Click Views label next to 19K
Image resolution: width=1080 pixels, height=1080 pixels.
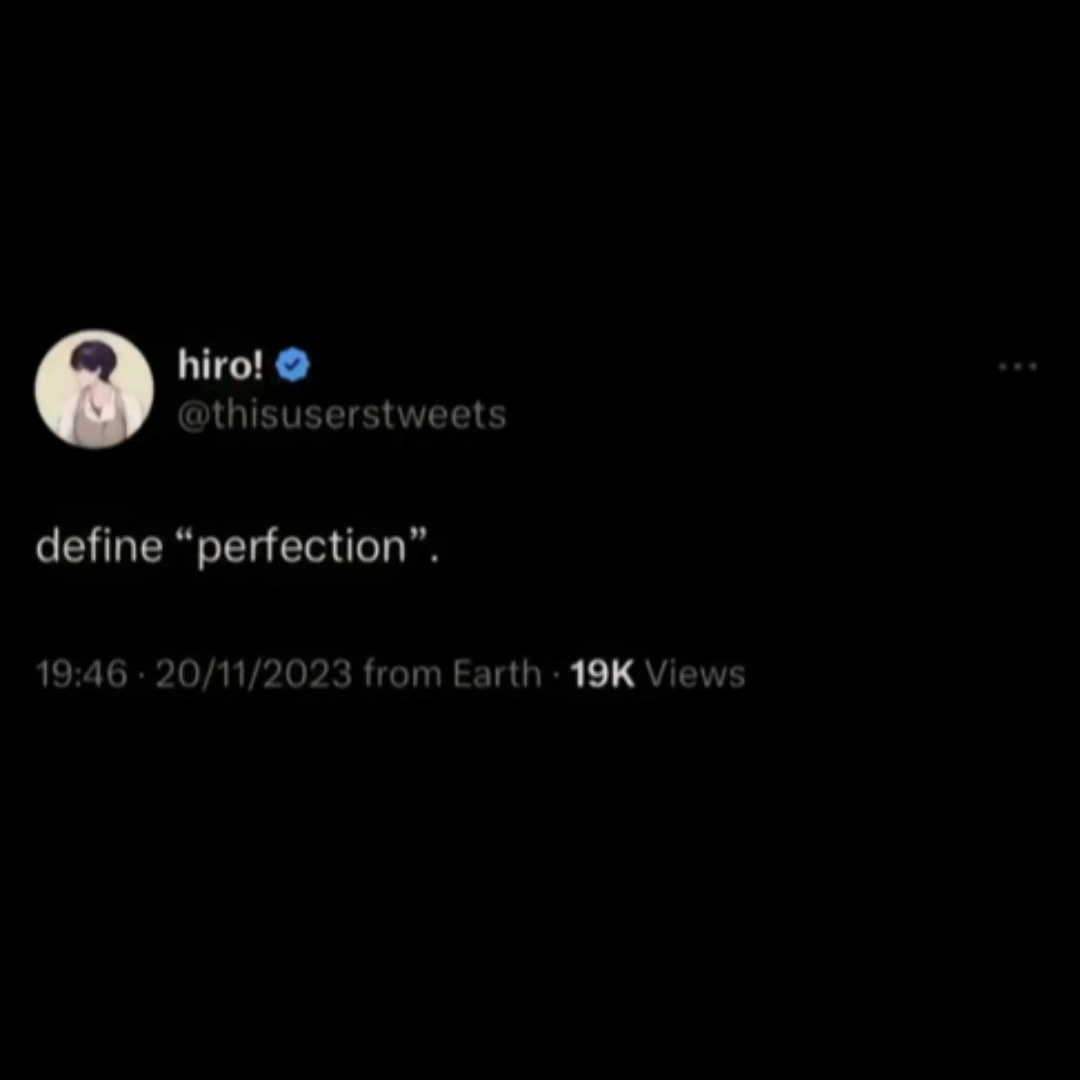click(694, 673)
